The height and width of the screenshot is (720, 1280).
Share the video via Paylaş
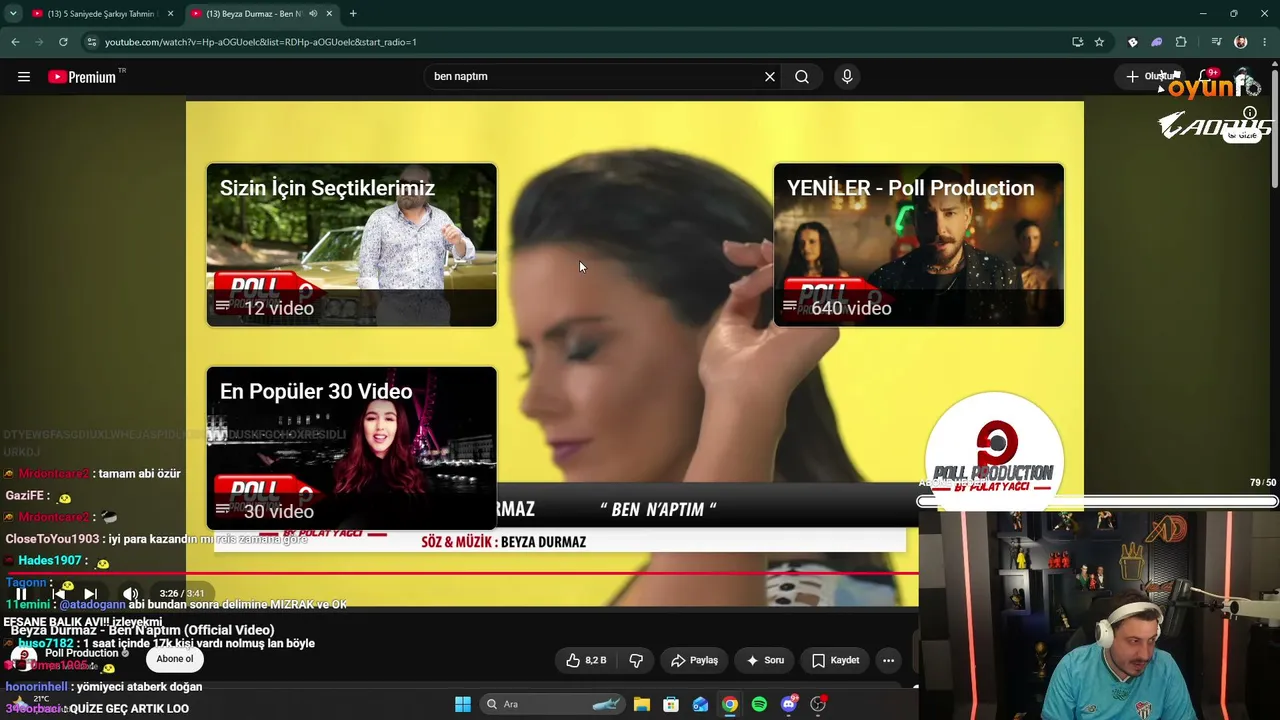pos(695,660)
